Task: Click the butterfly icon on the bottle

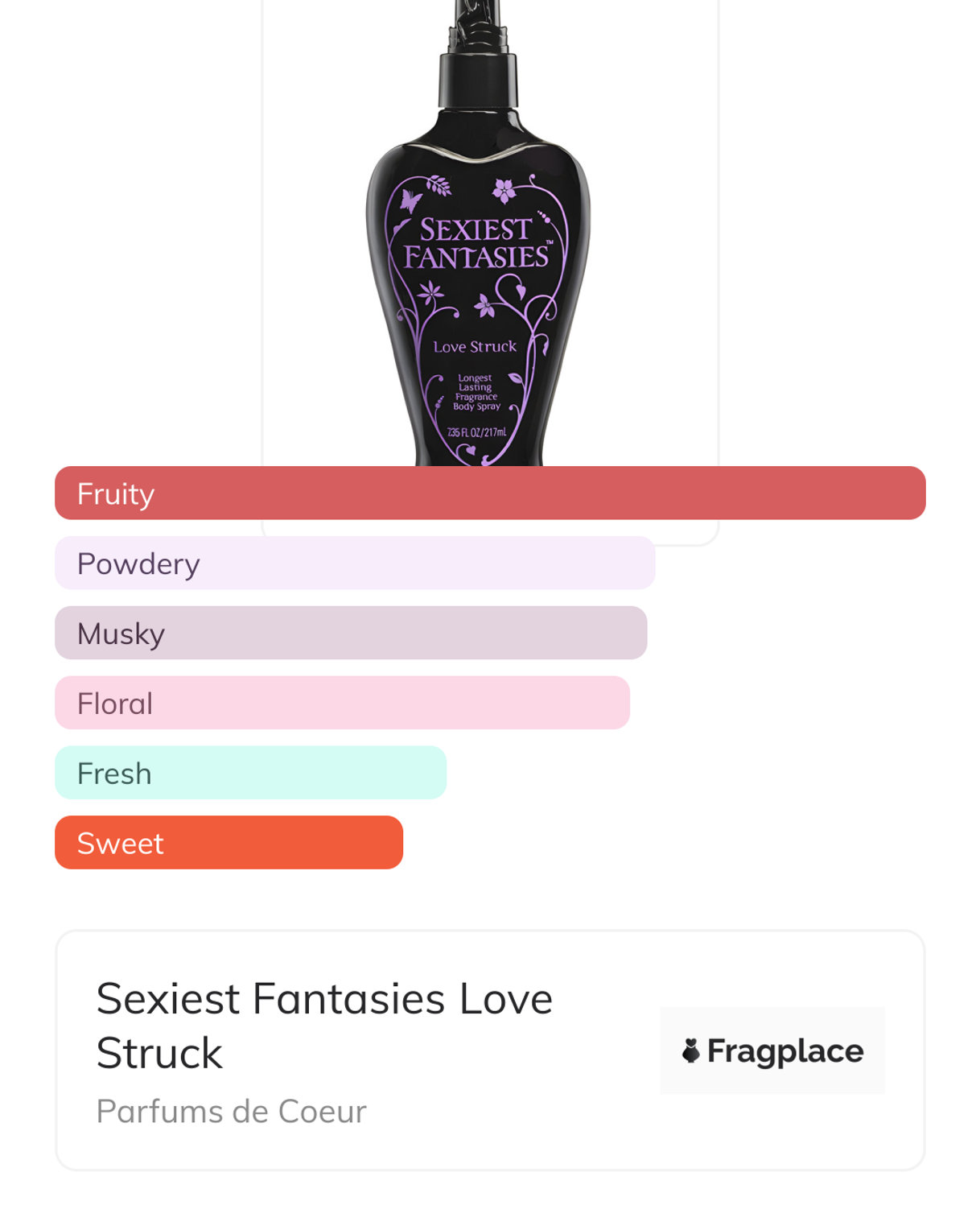Action: pyautogui.click(x=410, y=200)
